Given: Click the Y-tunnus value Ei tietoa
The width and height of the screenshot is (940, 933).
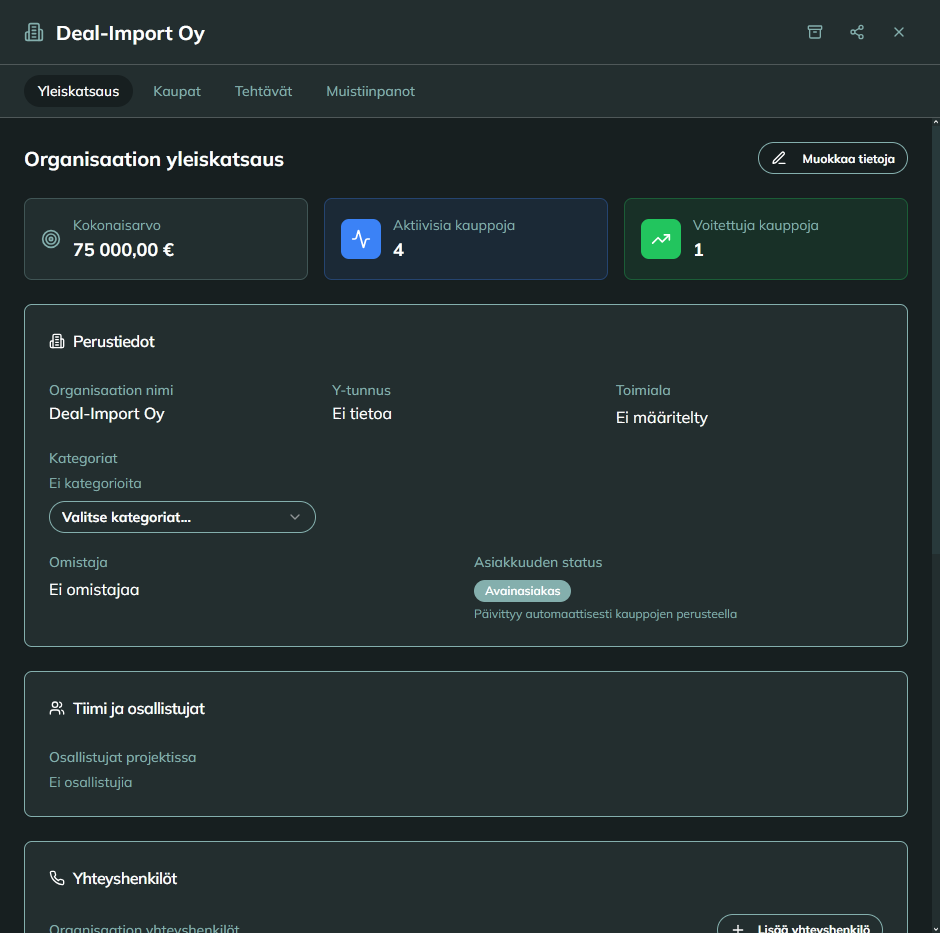Looking at the screenshot, I should 362,414.
